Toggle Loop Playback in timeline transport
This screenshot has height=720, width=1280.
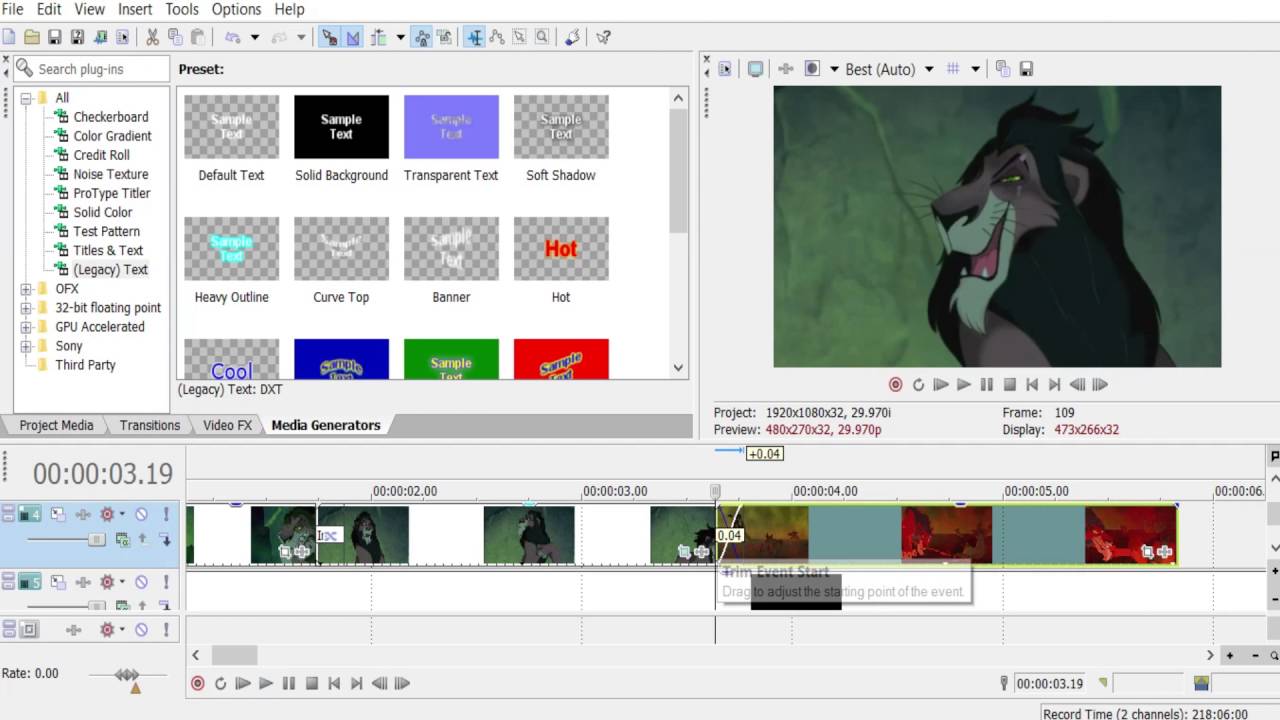click(220, 683)
